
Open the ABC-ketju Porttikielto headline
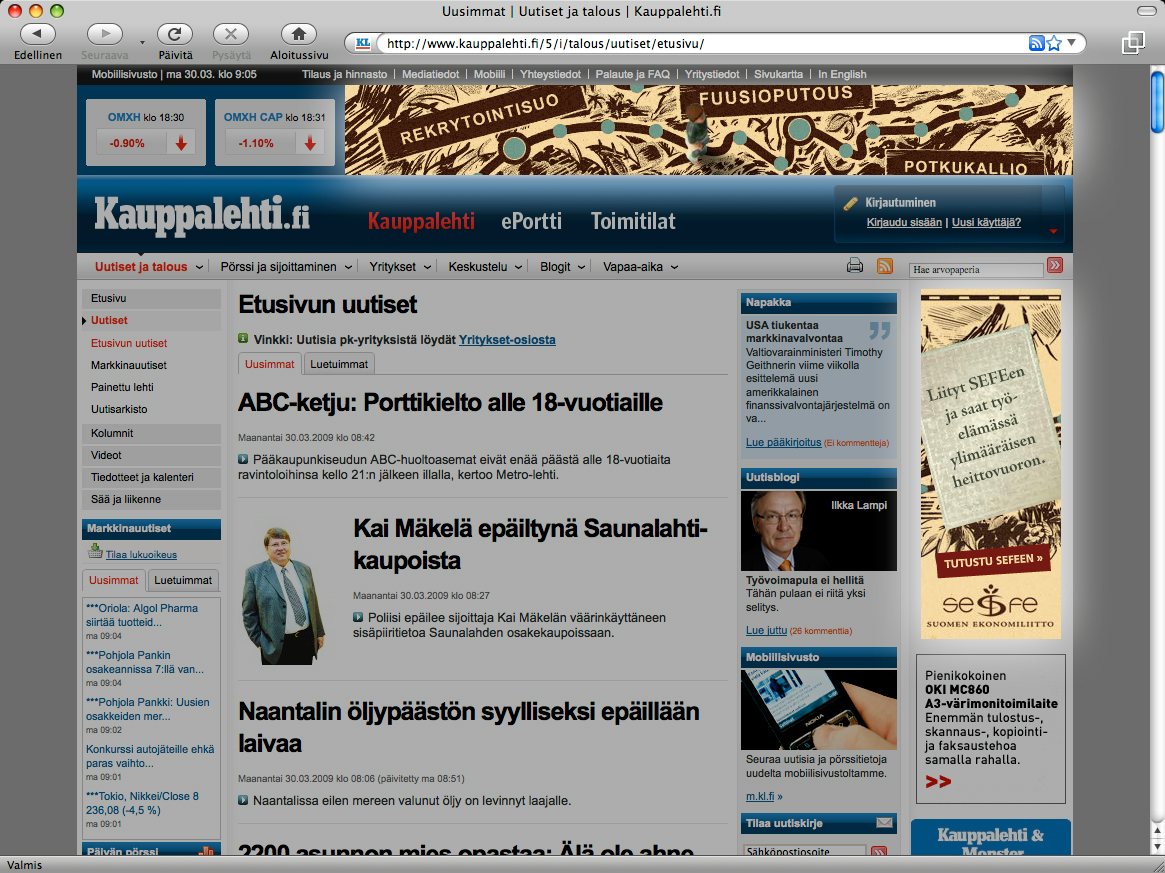click(450, 403)
